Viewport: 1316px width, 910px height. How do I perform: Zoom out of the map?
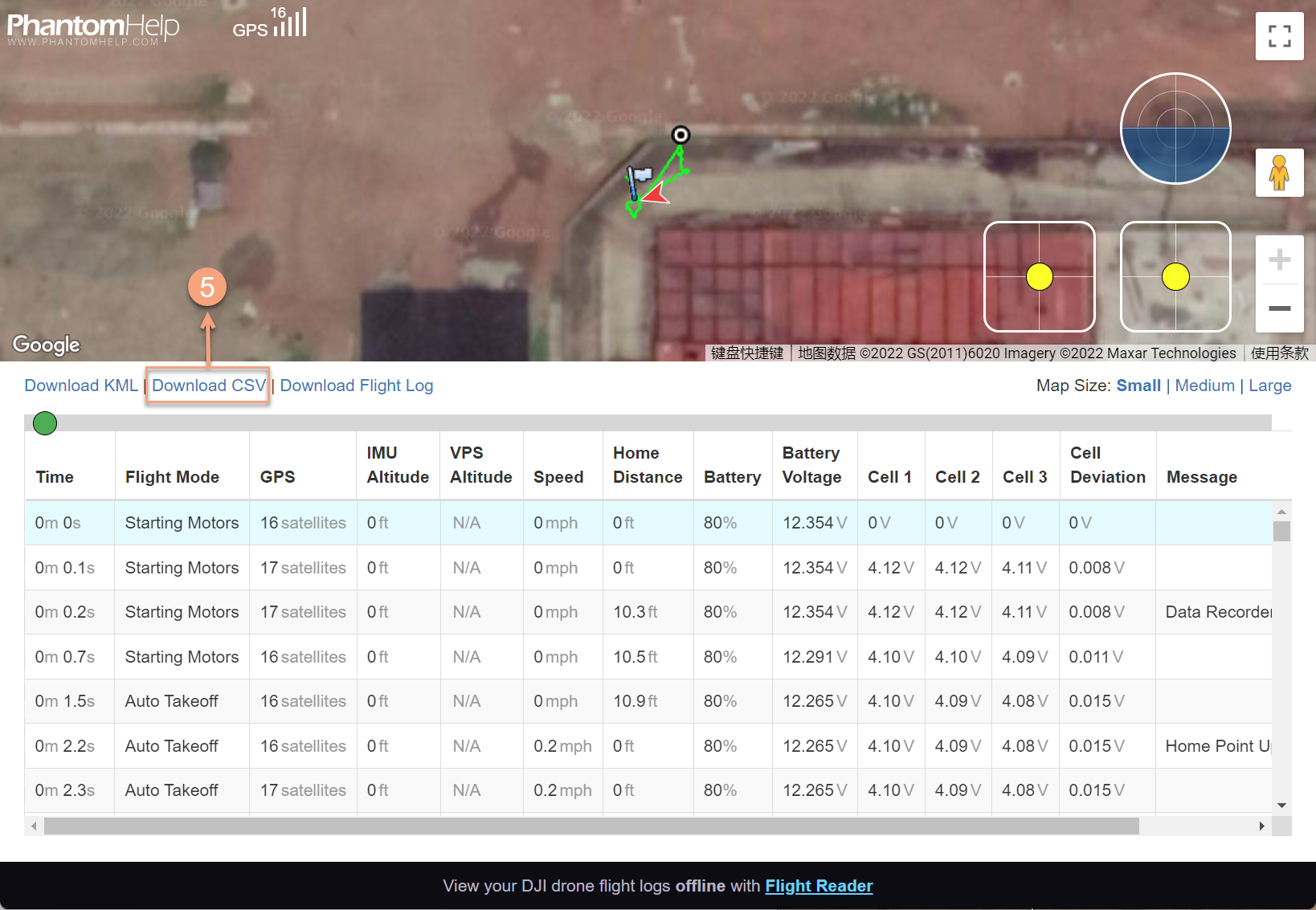(1279, 308)
